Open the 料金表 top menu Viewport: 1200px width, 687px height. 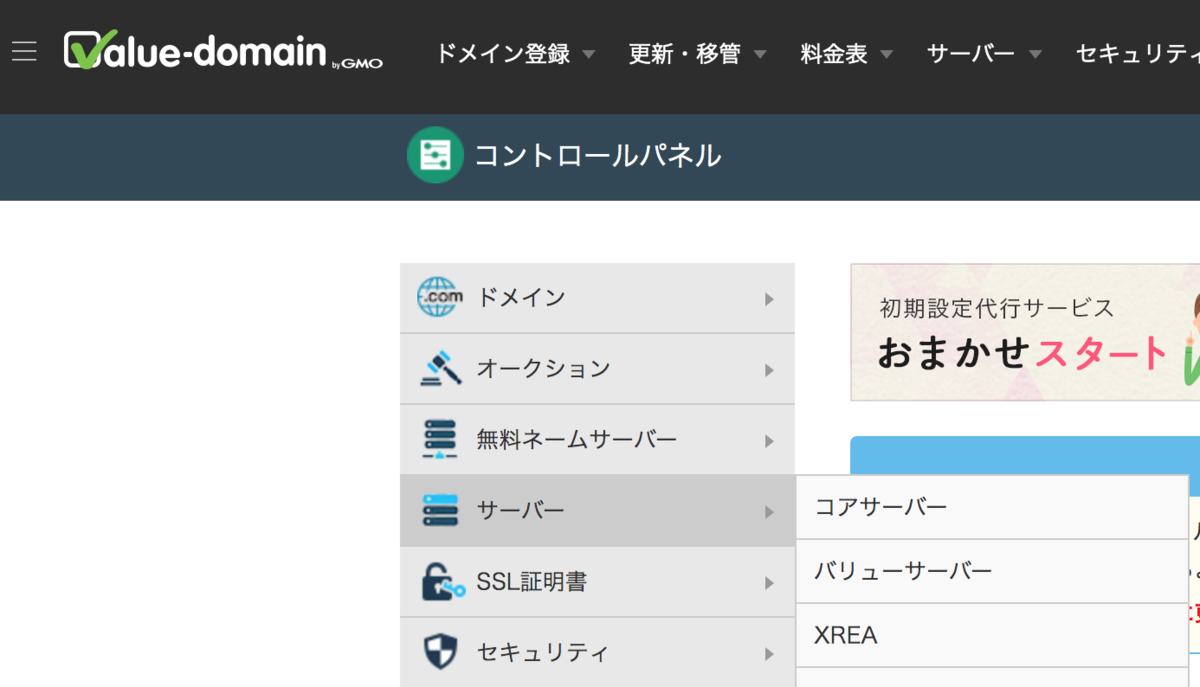coord(834,54)
